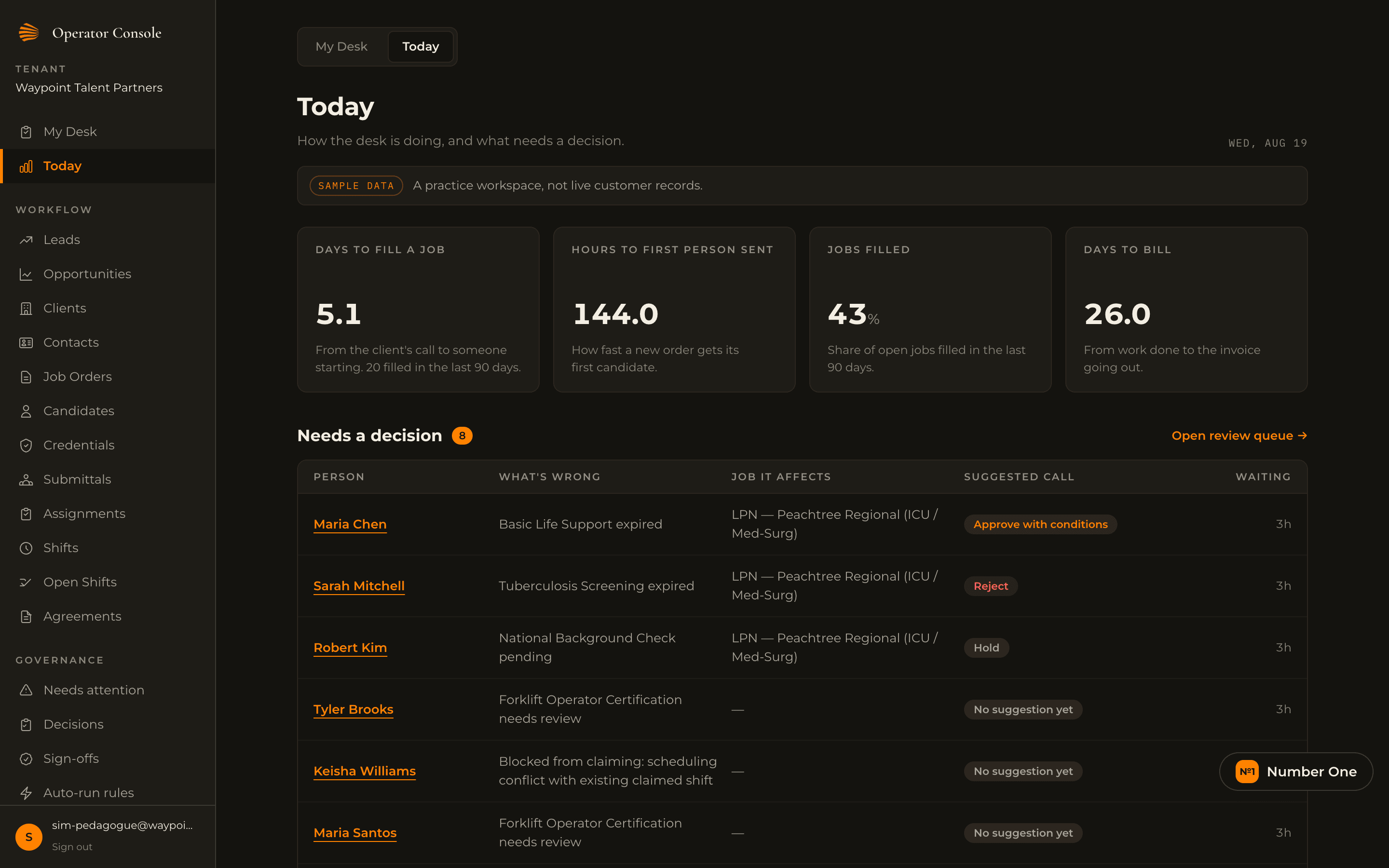Click the Auto-run rules lightning icon

tap(26, 793)
